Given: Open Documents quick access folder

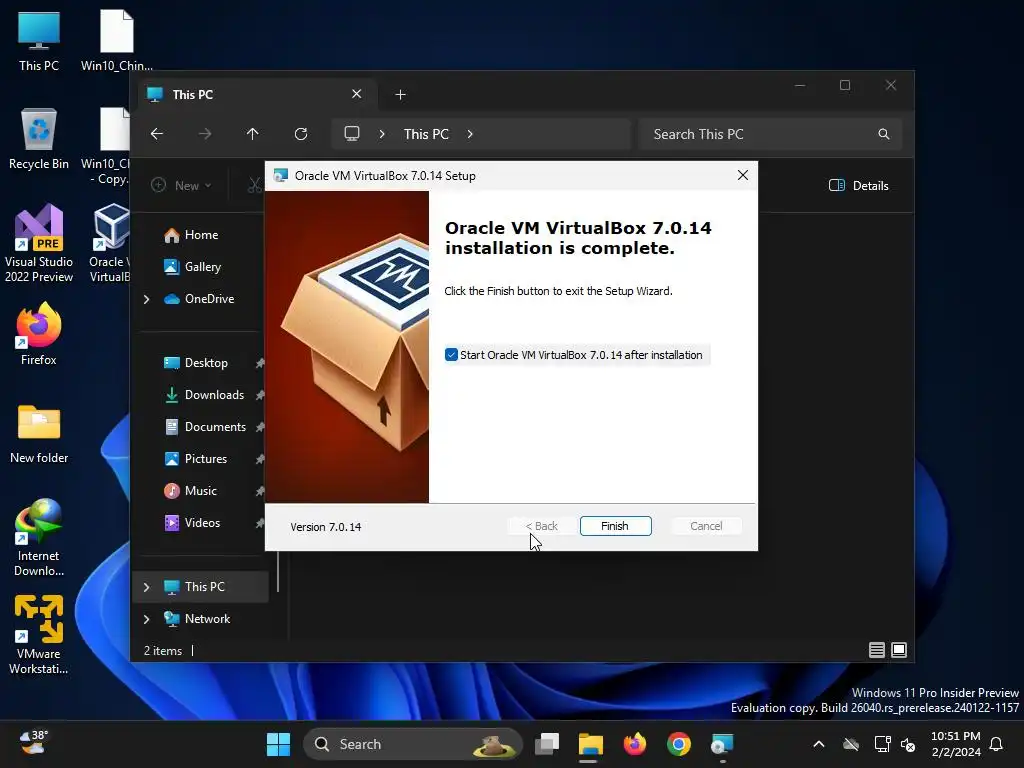Looking at the screenshot, I should [x=205, y=427].
